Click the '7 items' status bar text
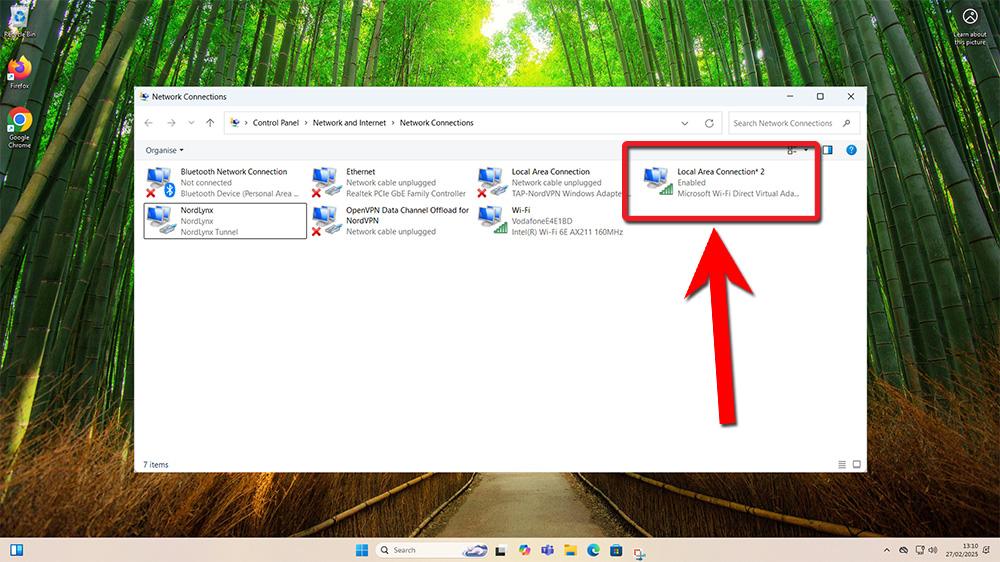 pos(156,464)
